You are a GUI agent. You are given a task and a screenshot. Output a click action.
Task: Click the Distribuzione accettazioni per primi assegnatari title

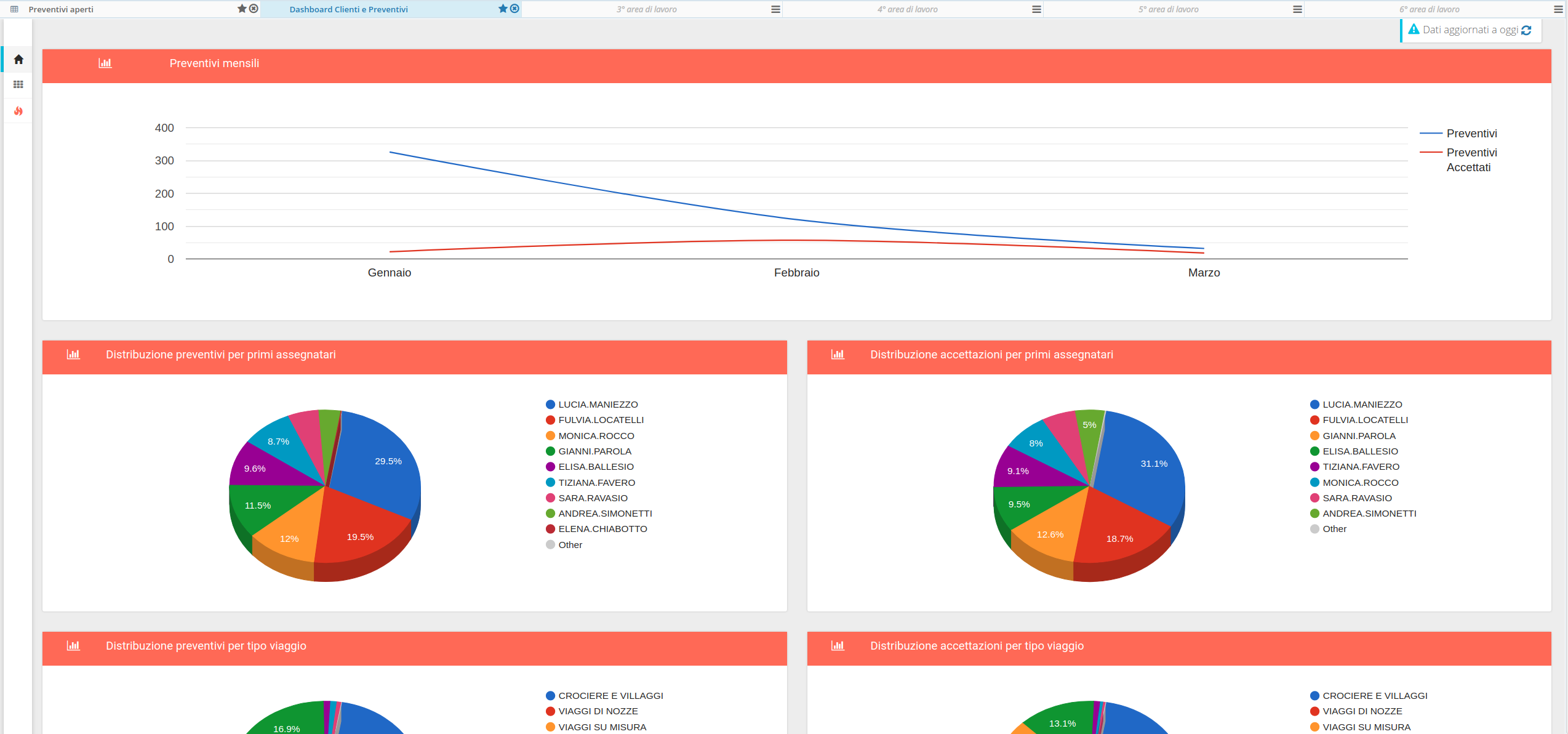[x=991, y=355]
